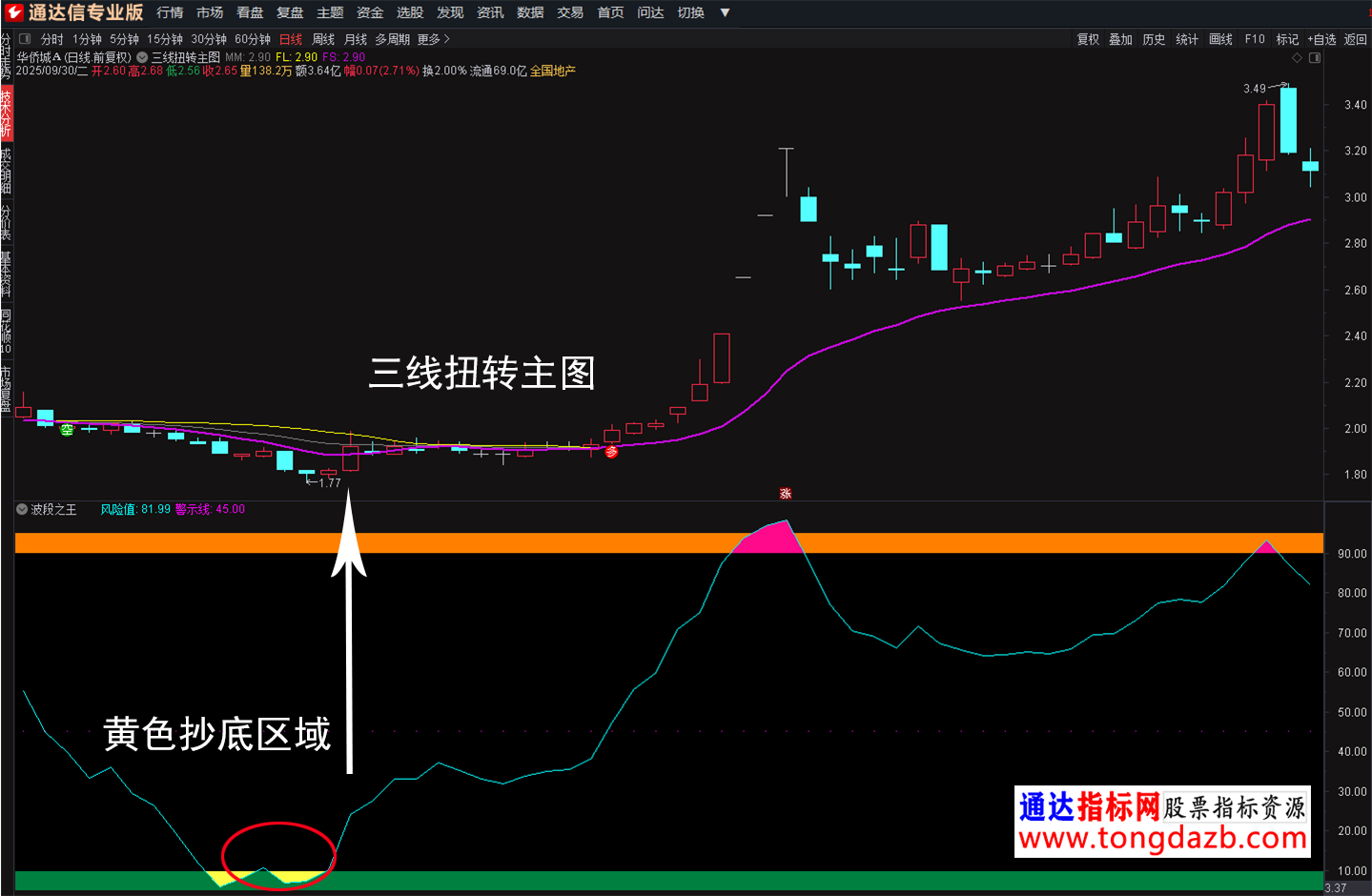1372x896 pixels.
Task: Click the 统计 button
Action: [x=1187, y=39]
